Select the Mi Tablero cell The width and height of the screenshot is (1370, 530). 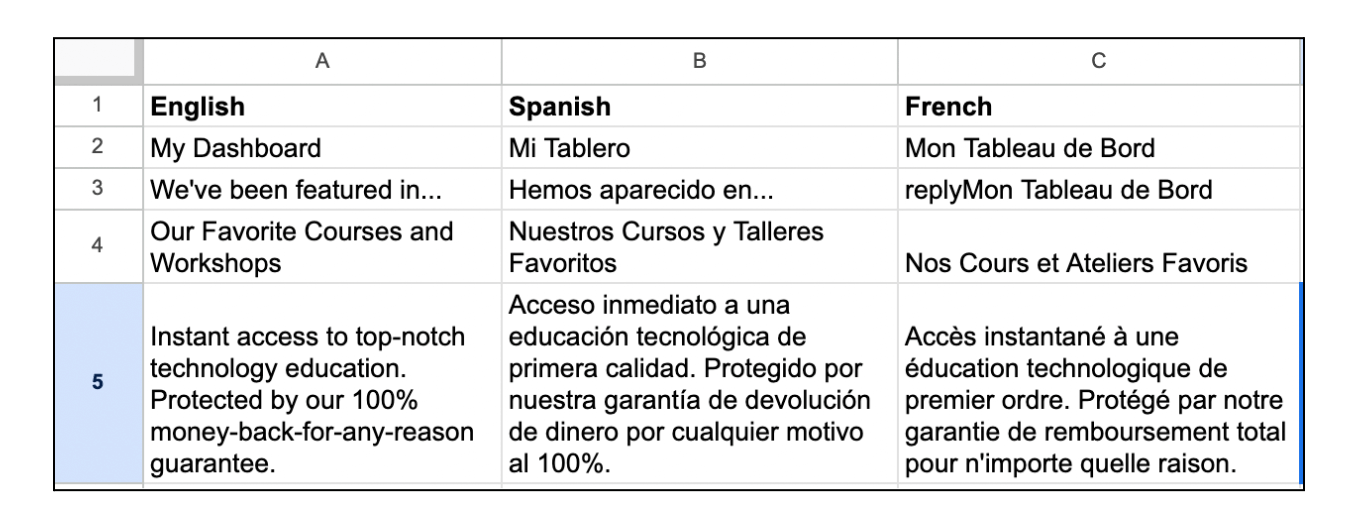point(699,148)
